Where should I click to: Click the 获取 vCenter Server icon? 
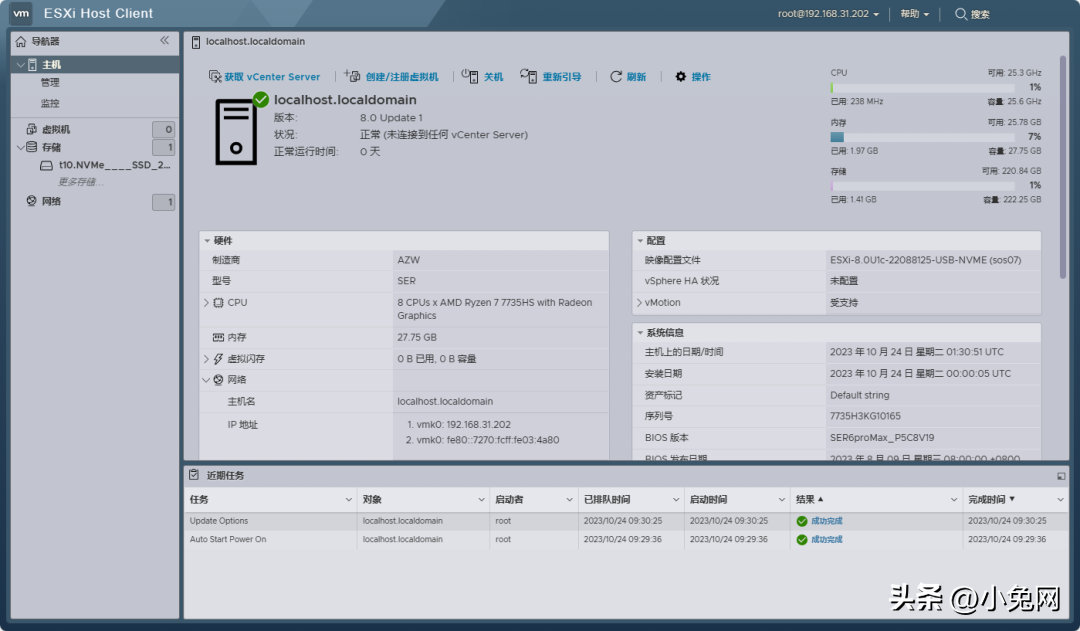[x=215, y=76]
